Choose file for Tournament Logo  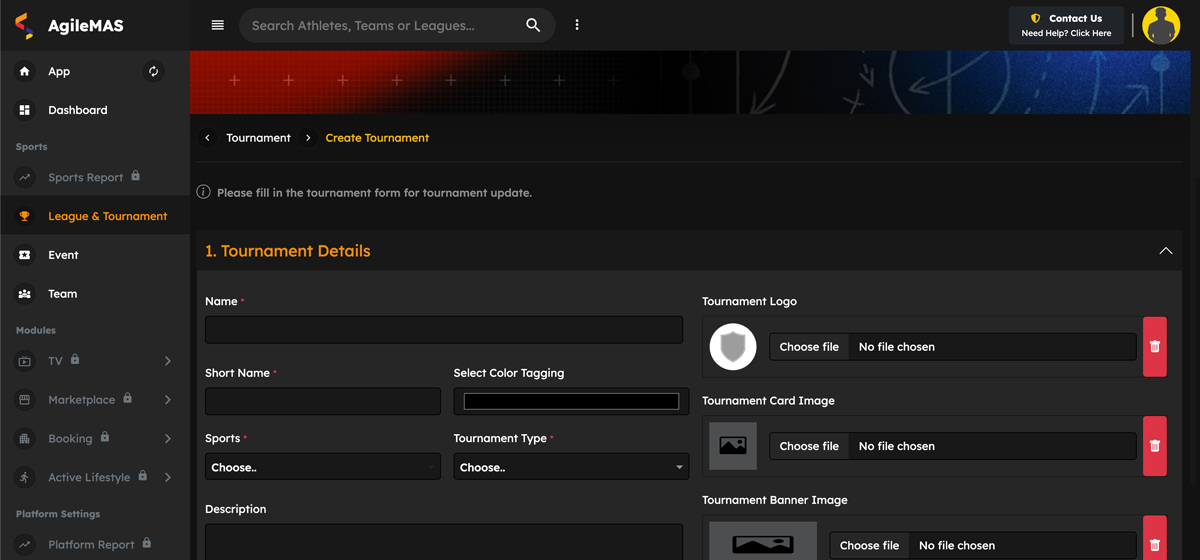(x=809, y=347)
